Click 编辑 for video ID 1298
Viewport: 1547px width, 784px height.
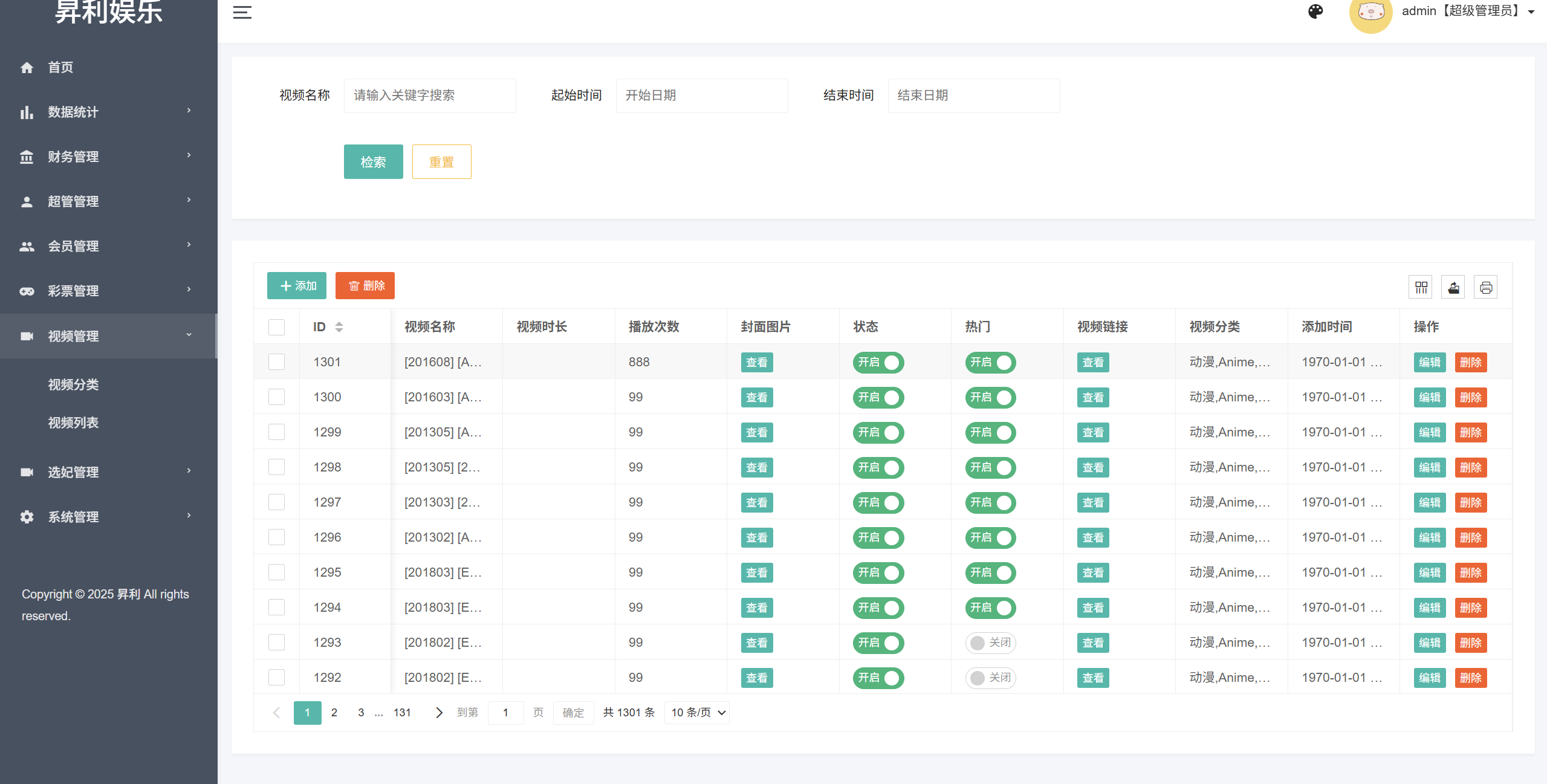tap(1429, 467)
